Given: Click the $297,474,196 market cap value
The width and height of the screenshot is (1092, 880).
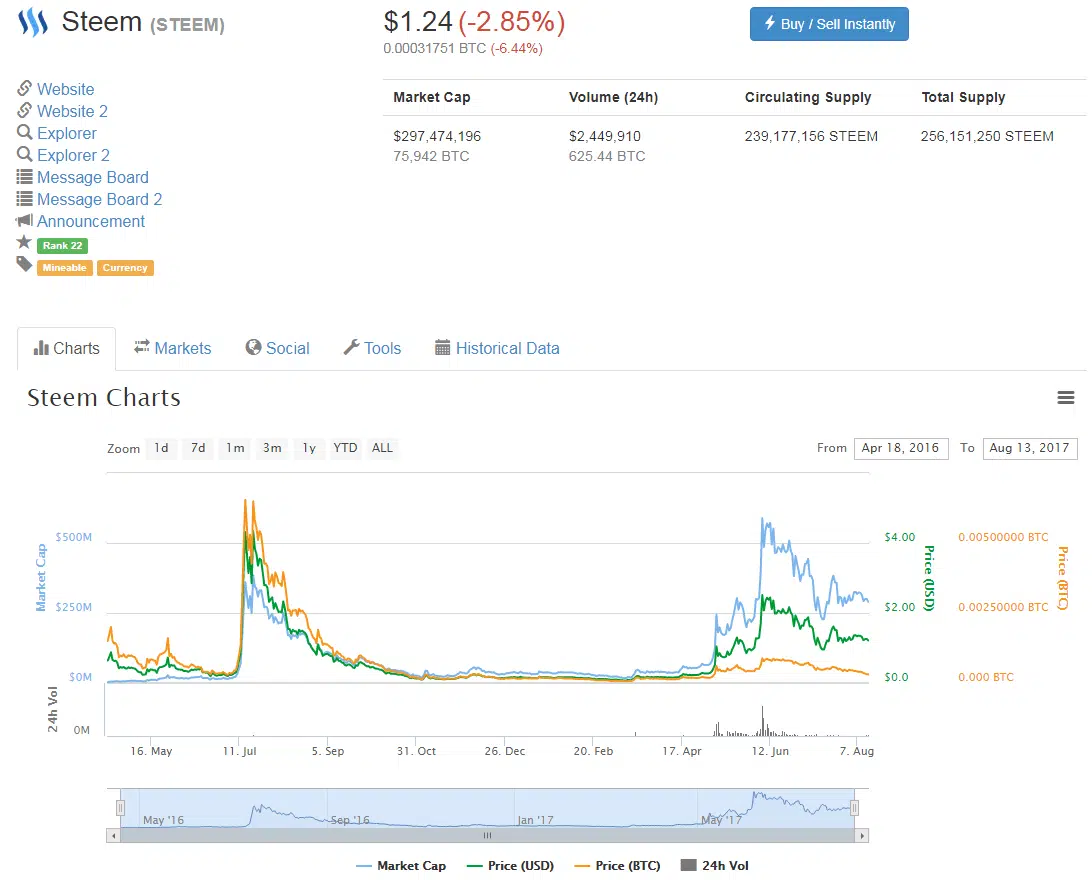Looking at the screenshot, I should click(x=437, y=136).
